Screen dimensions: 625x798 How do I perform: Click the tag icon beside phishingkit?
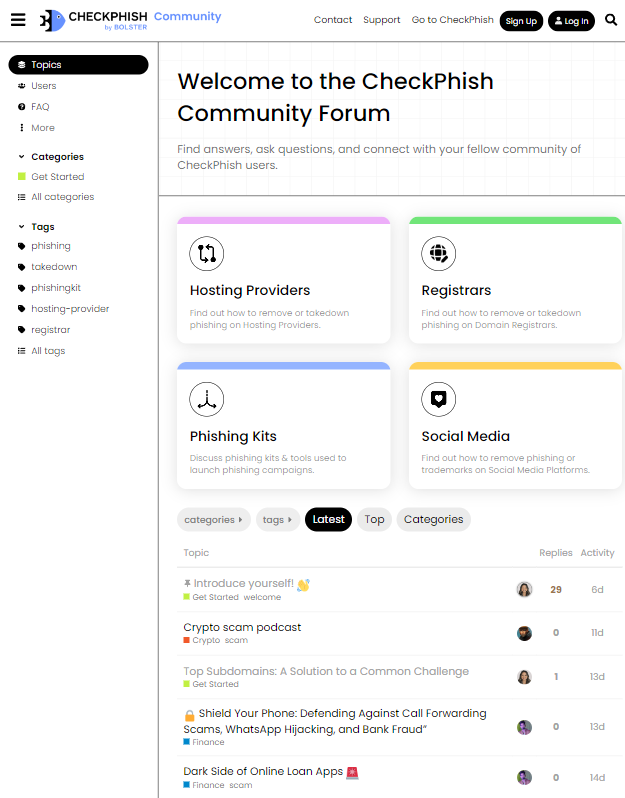(x=21, y=288)
